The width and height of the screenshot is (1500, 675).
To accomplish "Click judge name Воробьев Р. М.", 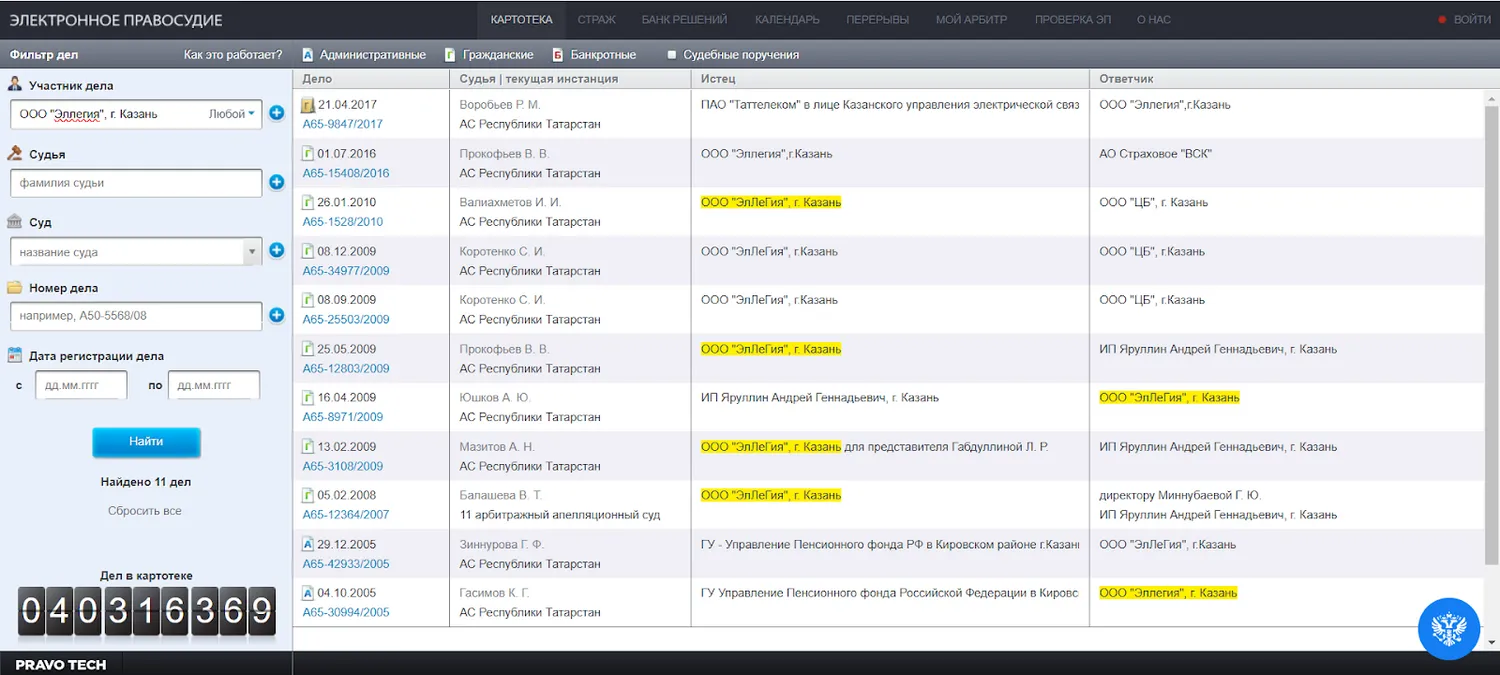I will (500, 105).
